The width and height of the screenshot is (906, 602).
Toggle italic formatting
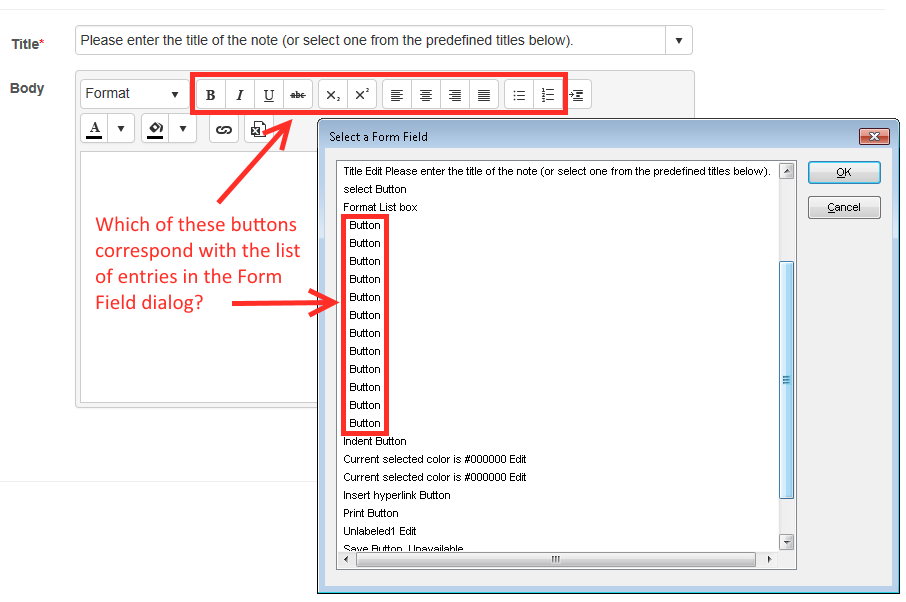pyautogui.click(x=240, y=95)
